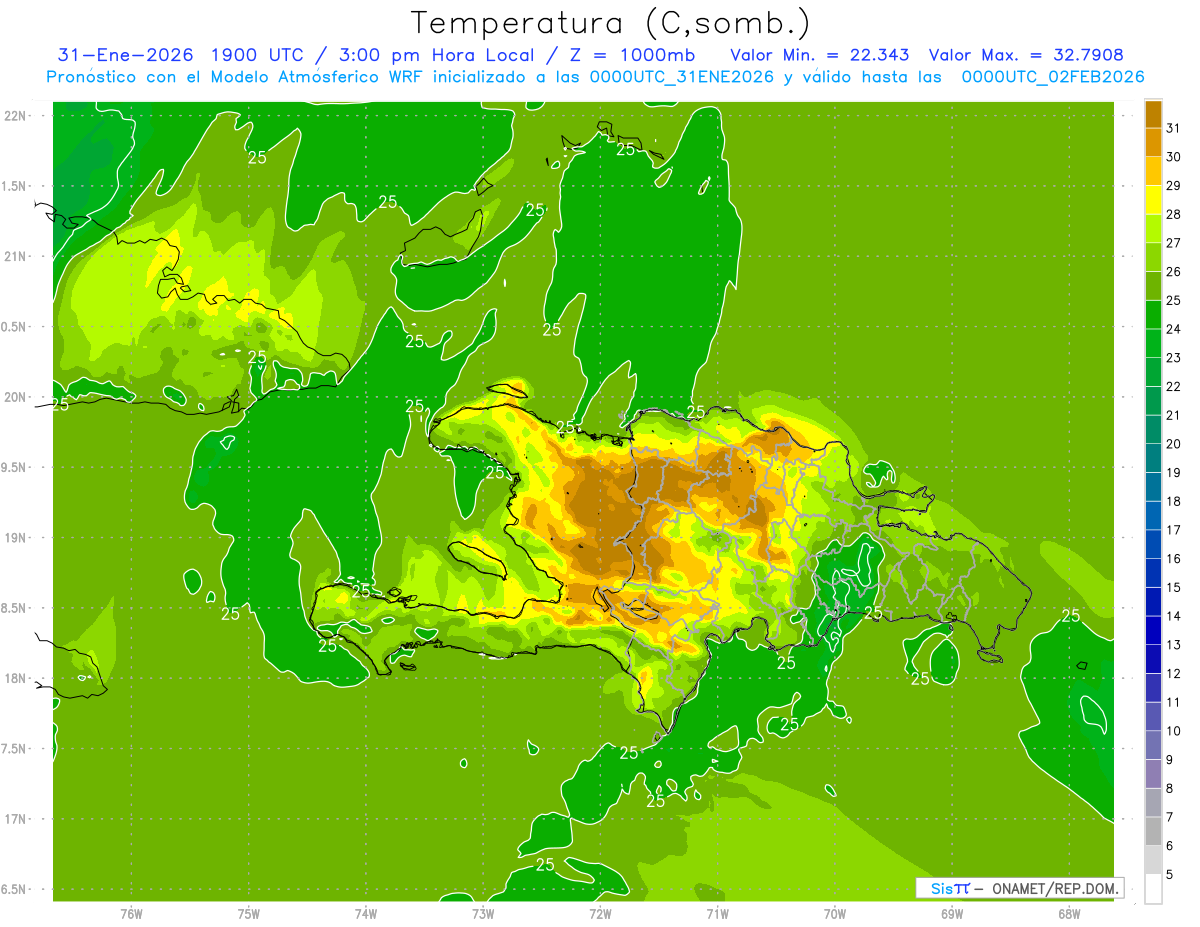Click the '12' label on the legend scale
1200x927 pixels.
click(1174, 673)
